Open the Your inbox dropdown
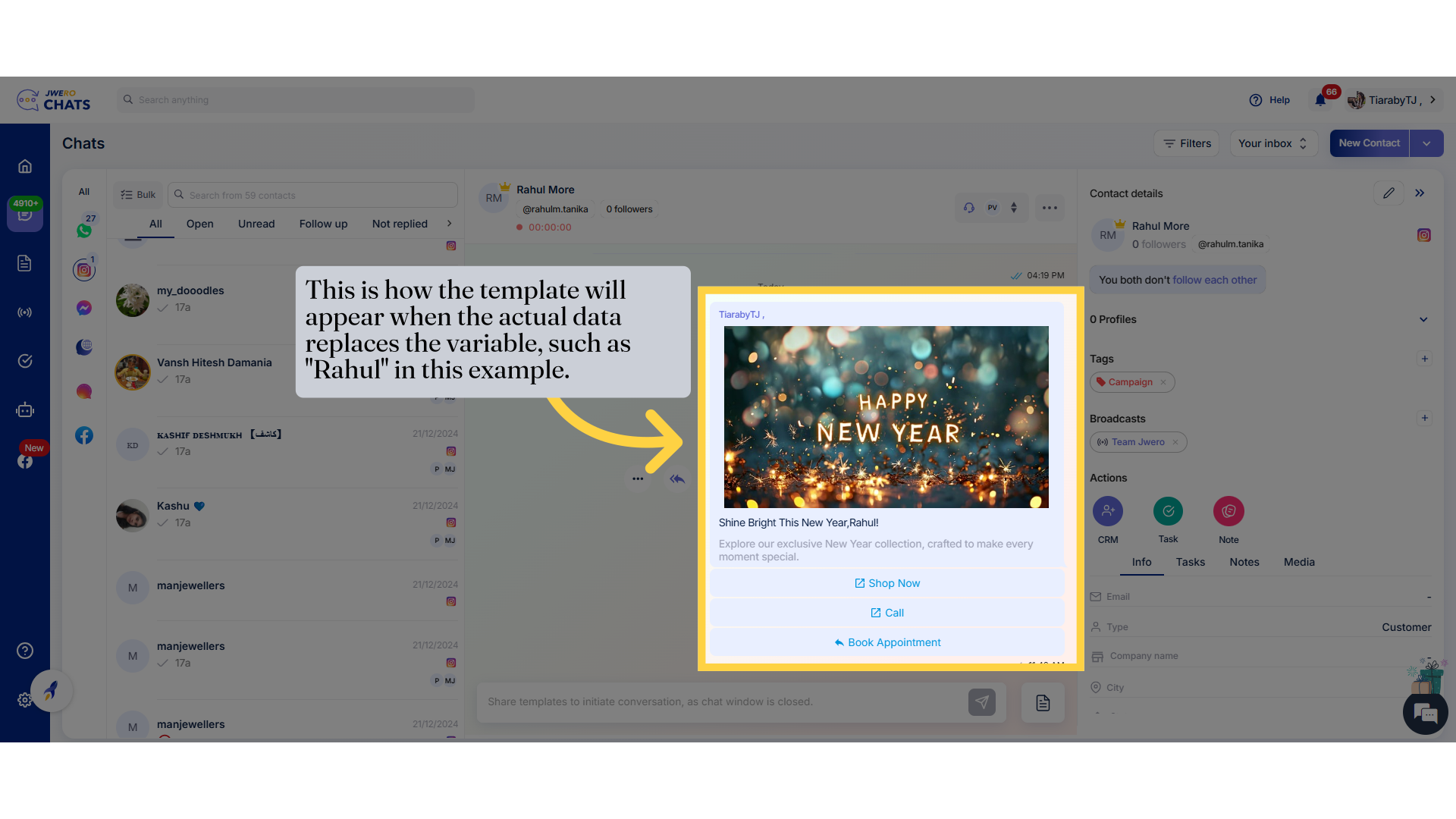 pos(1272,143)
